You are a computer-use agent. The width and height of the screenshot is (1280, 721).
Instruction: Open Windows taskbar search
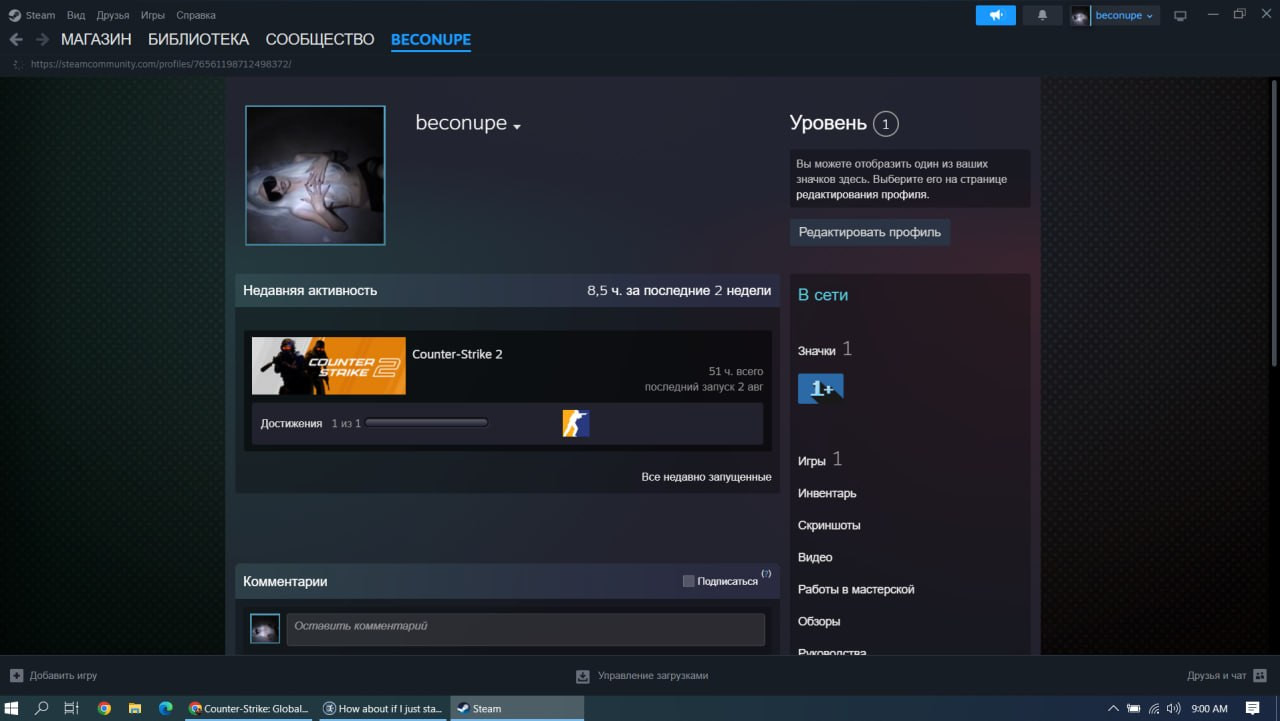click(x=42, y=708)
